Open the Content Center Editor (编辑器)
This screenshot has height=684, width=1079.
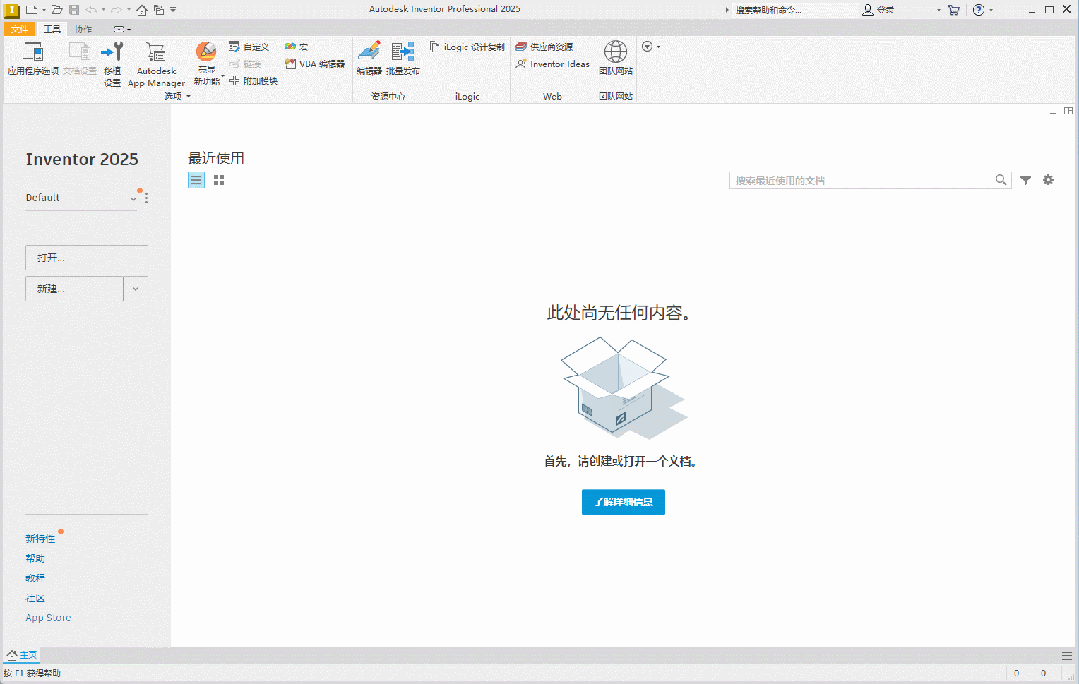370,58
